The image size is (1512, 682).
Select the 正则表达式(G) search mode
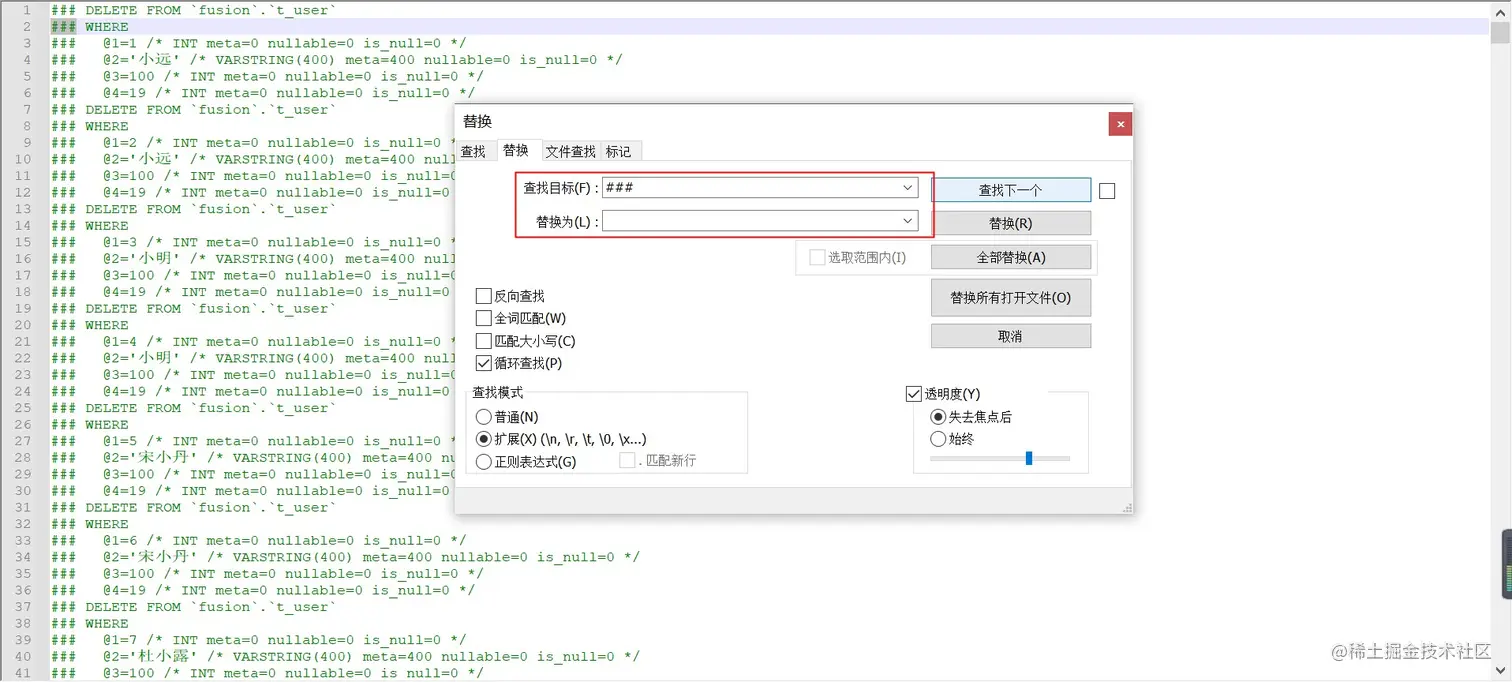click(x=484, y=461)
